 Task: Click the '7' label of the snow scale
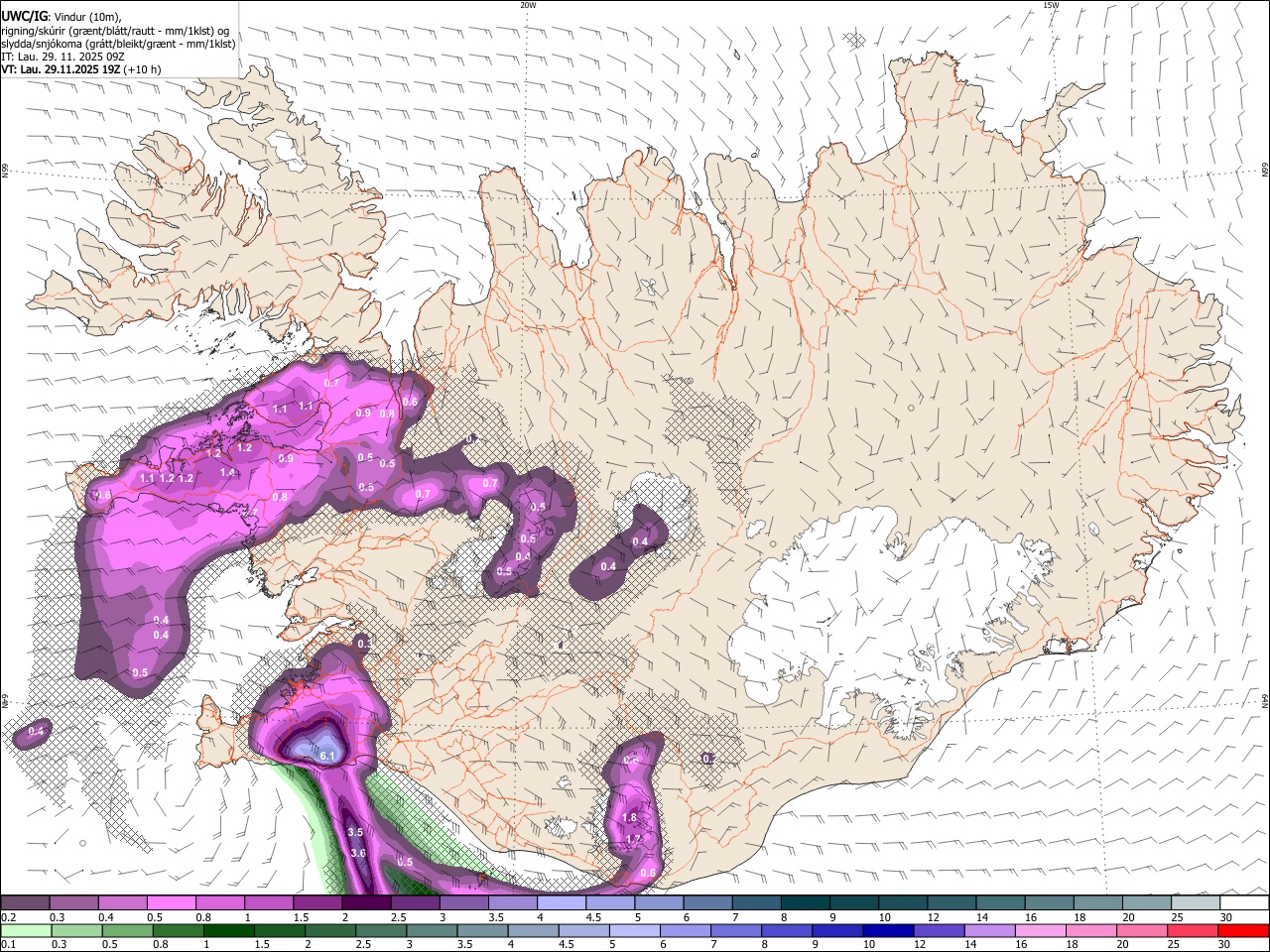tap(734, 917)
